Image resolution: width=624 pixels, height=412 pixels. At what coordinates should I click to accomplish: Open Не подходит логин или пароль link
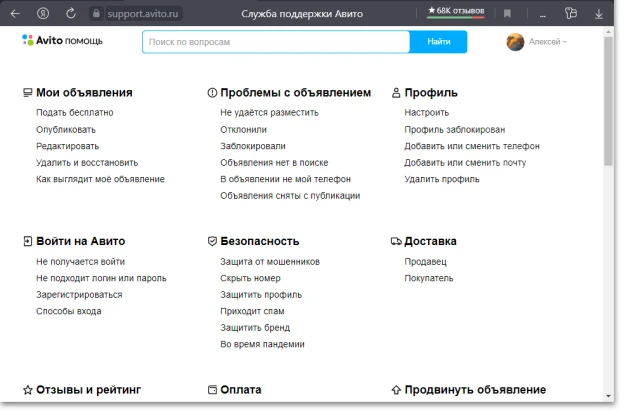pyautogui.click(x=101, y=278)
